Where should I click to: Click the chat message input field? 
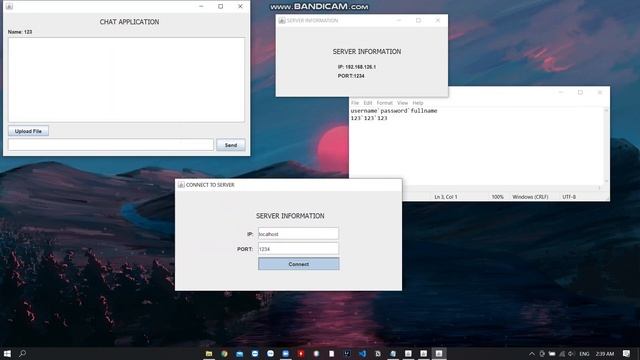(111, 144)
